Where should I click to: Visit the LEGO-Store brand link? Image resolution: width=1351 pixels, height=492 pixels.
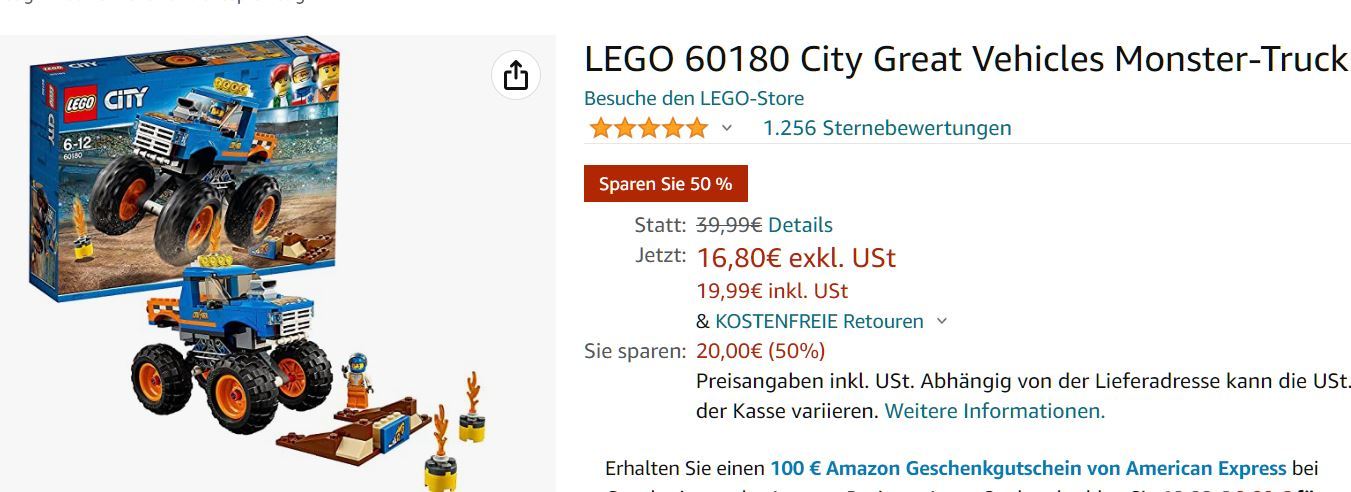pyautogui.click(x=694, y=98)
